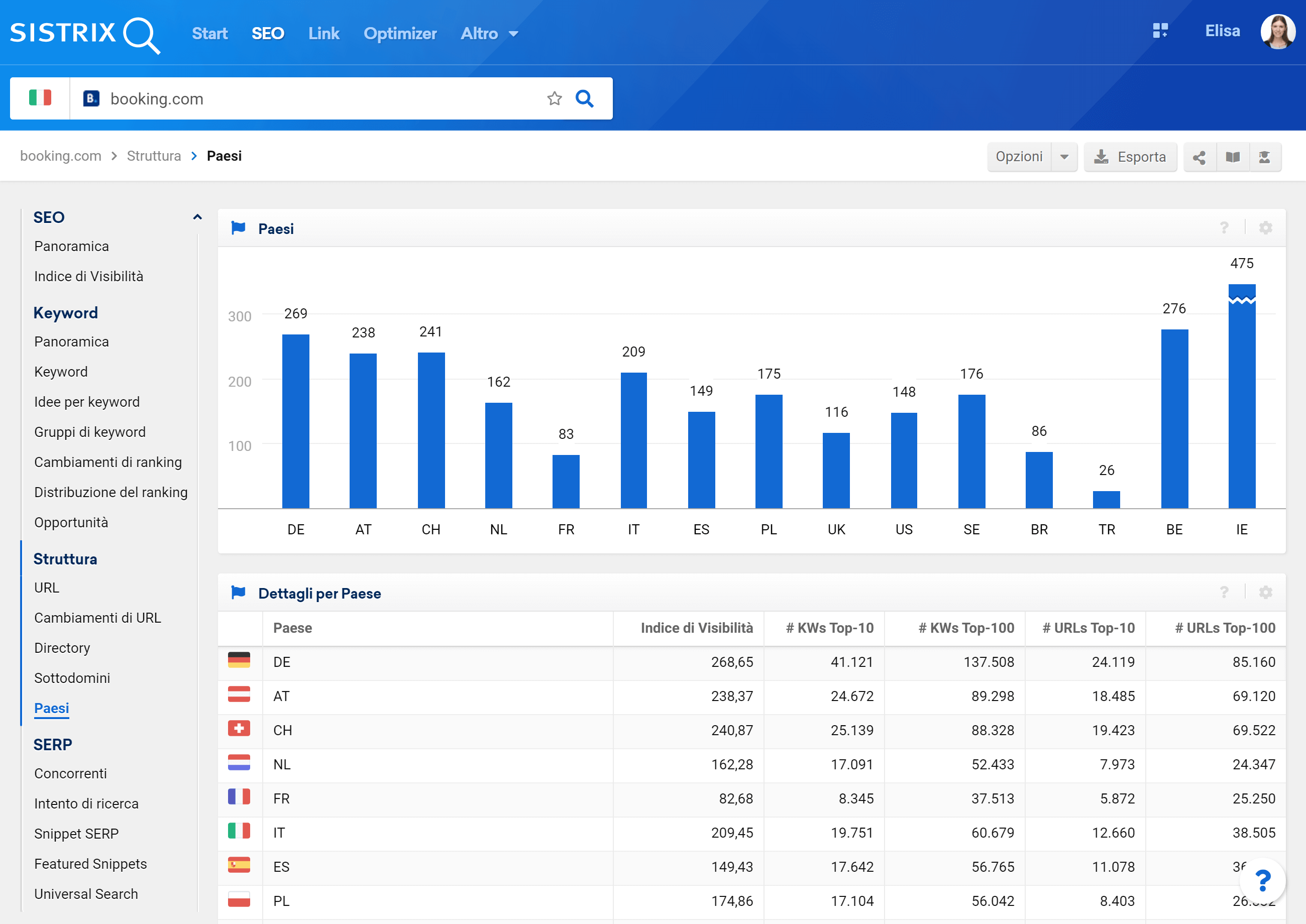
Task: Select the Link navigation tab
Action: click(x=324, y=33)
